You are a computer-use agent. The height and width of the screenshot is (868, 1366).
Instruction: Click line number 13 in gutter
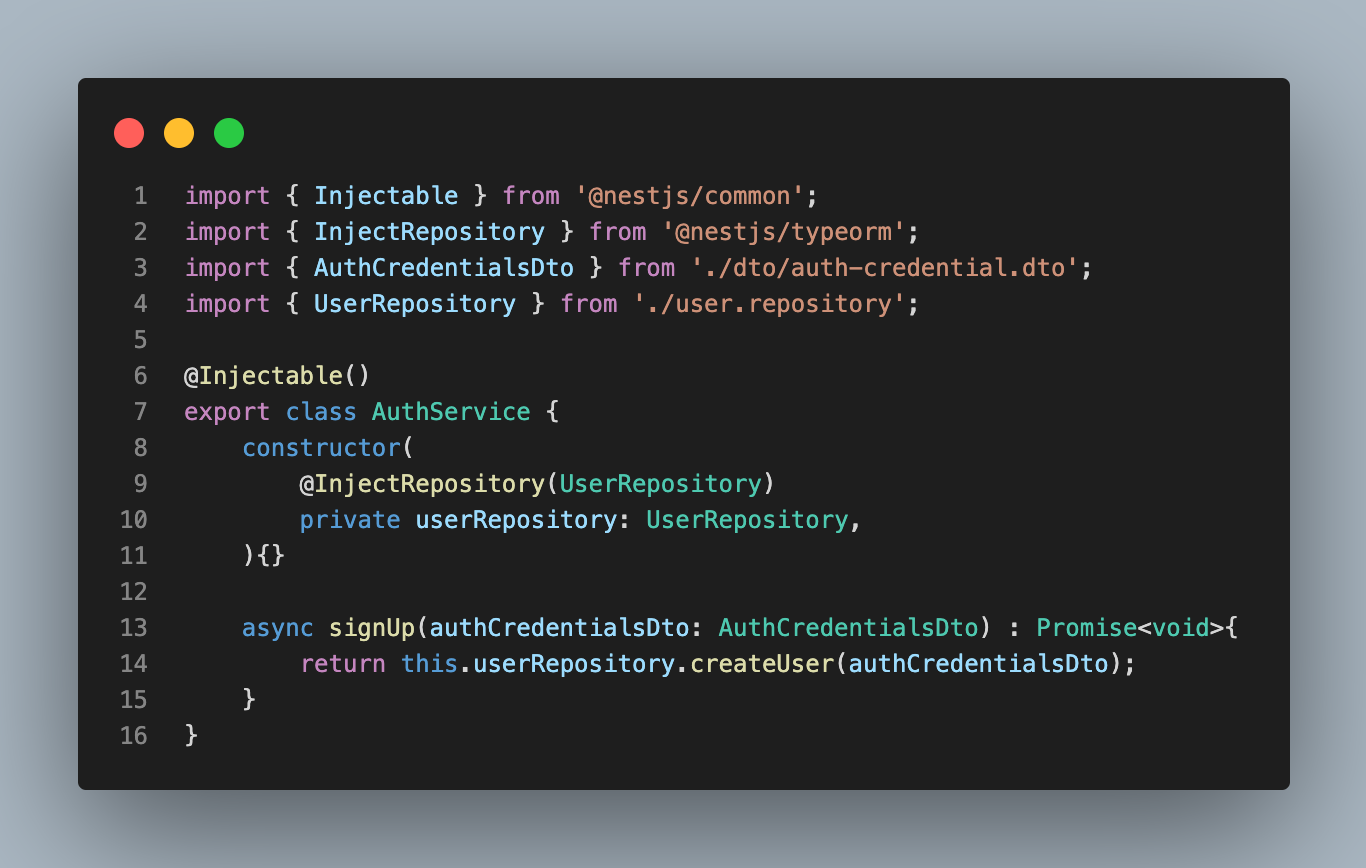[x=133, y=628]
